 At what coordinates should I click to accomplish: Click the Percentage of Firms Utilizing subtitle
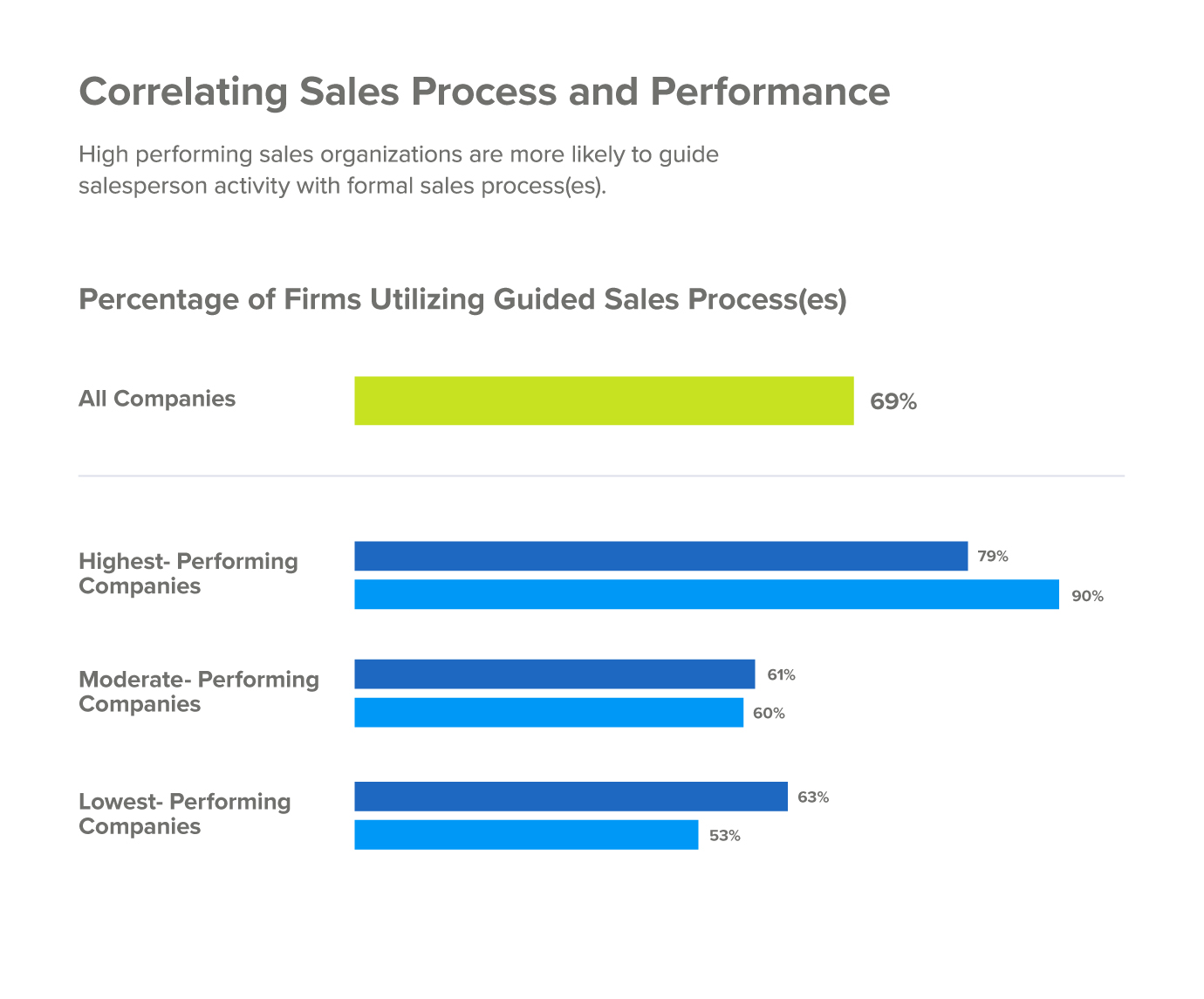tap(462, 299)
